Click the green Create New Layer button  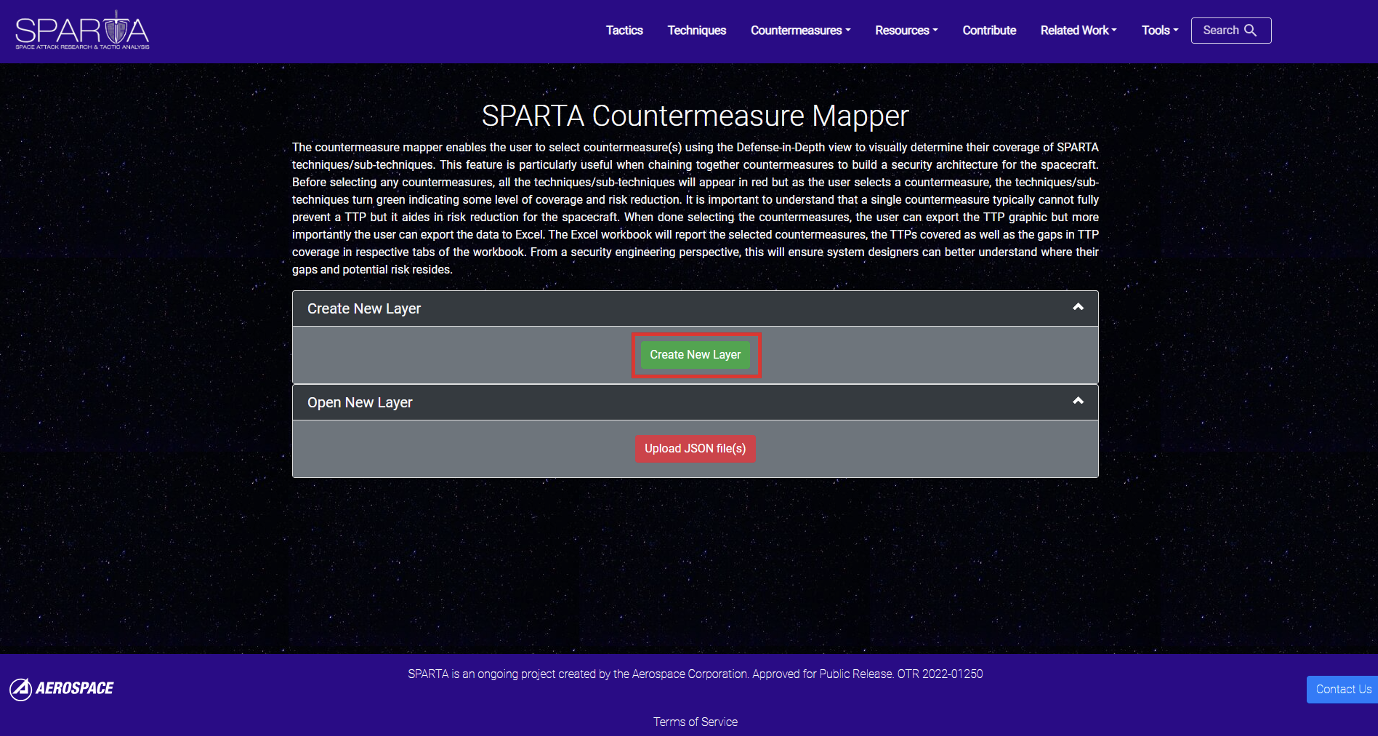pos(695,355)
